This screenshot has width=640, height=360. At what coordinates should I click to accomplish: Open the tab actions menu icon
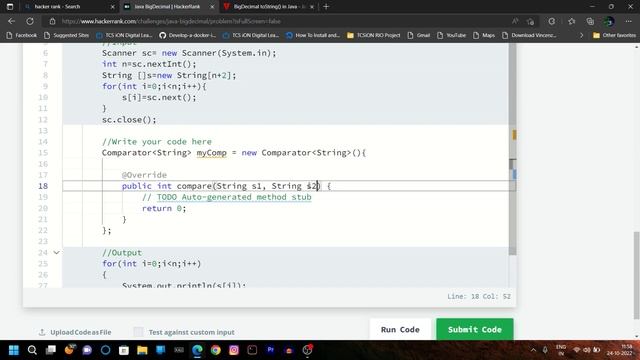tap(10, 7)
